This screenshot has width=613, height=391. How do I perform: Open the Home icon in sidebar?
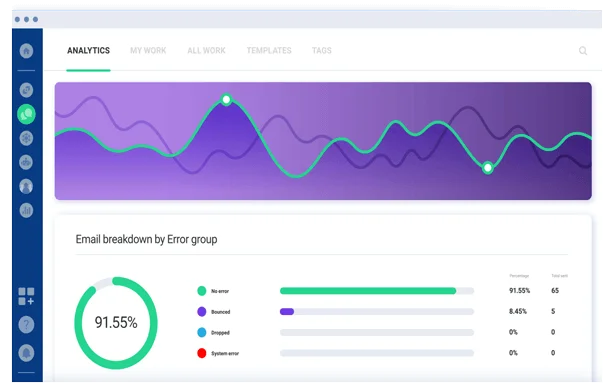tap(26, 51)
